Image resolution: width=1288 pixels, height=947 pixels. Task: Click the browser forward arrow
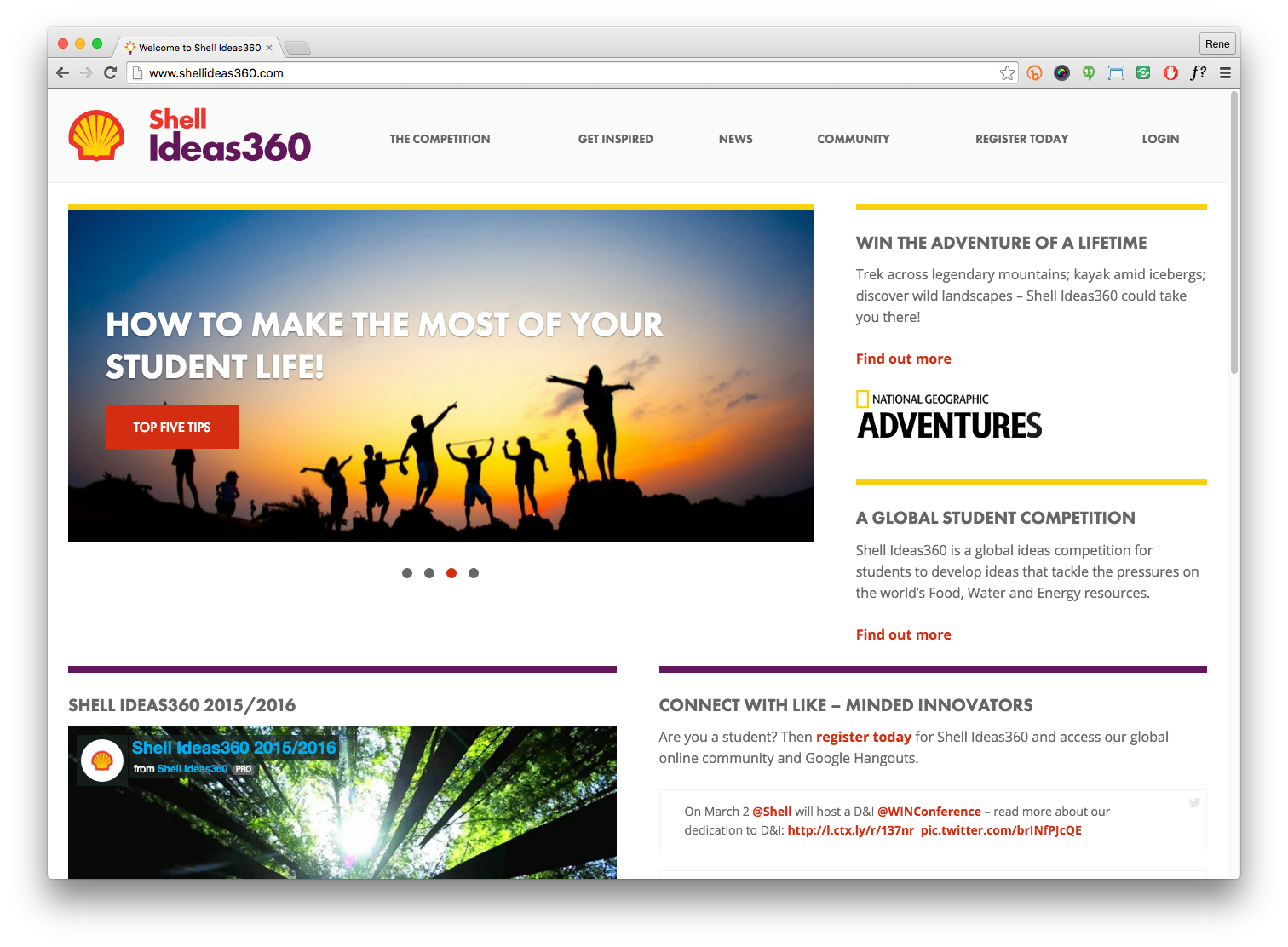click(86, 73)
